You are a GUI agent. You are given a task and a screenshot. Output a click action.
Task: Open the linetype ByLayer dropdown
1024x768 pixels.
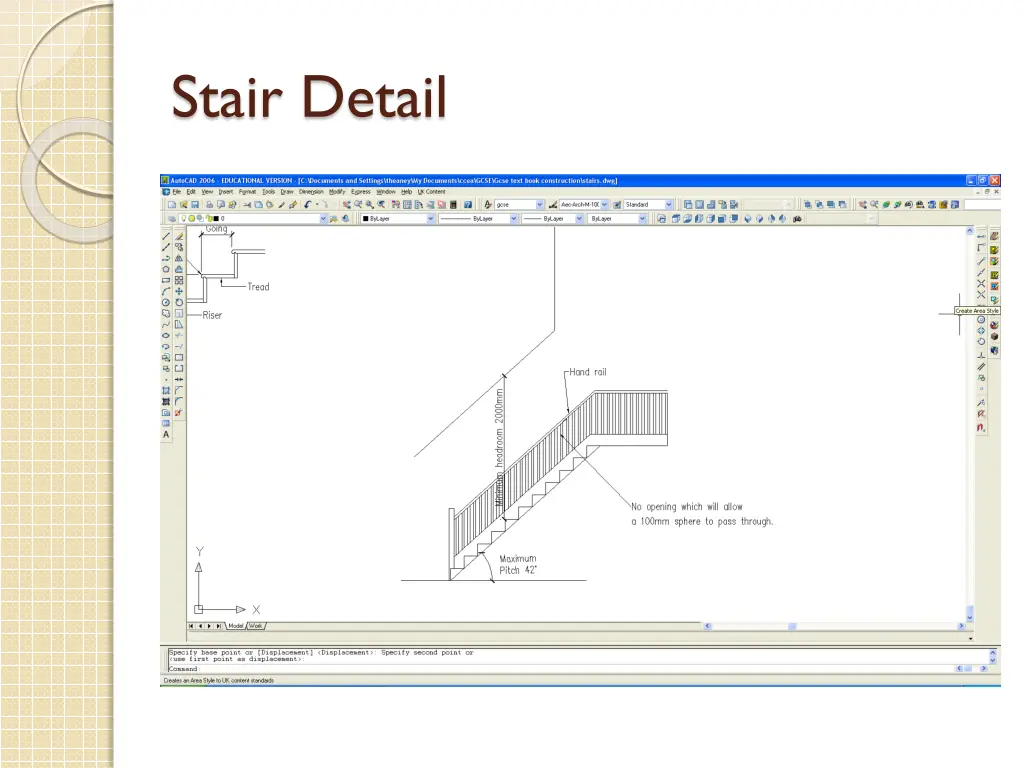(513, 219)
